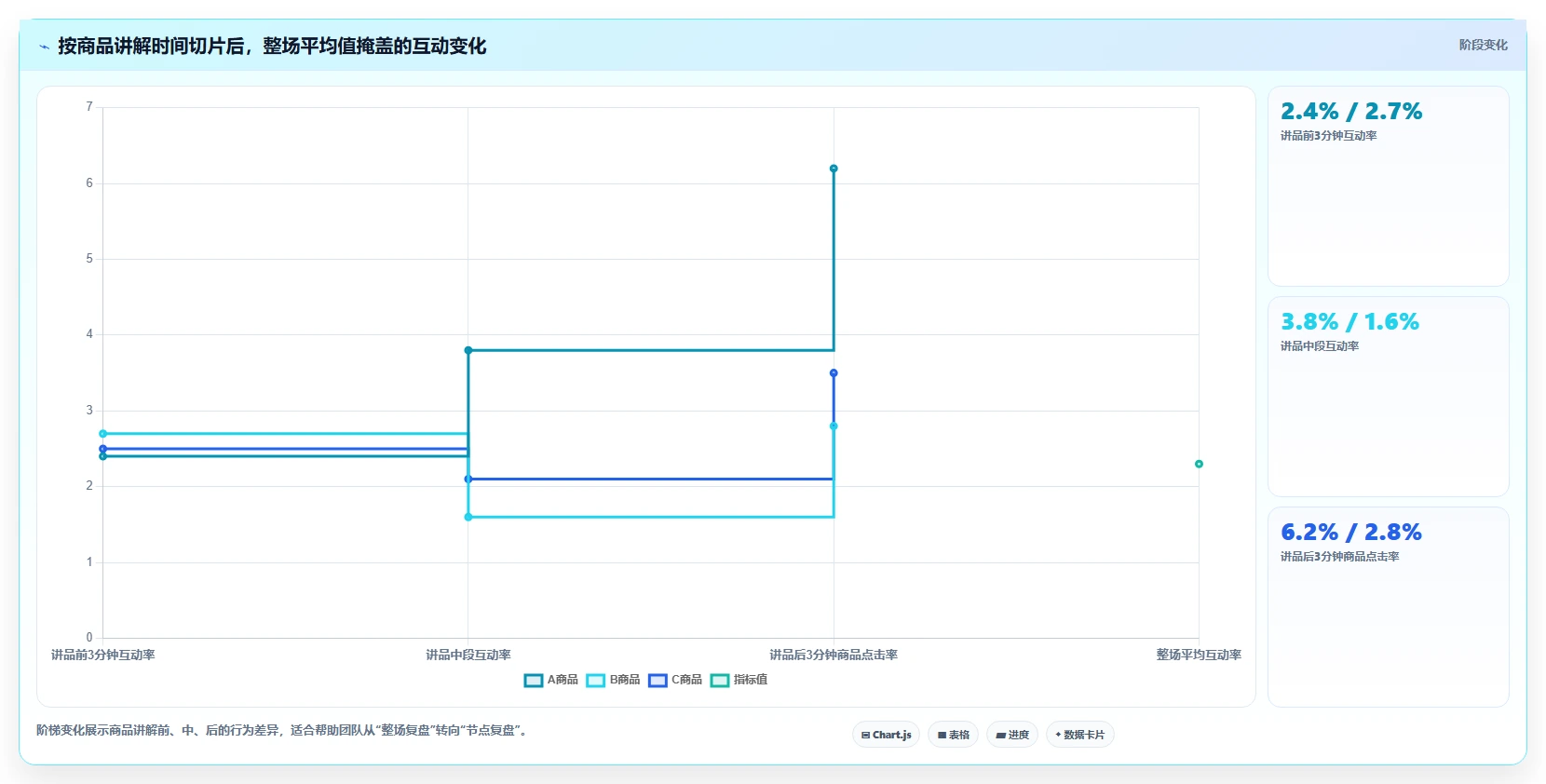
Task: Click the 阶段变化 label in header
Action: pos(1483,45)
